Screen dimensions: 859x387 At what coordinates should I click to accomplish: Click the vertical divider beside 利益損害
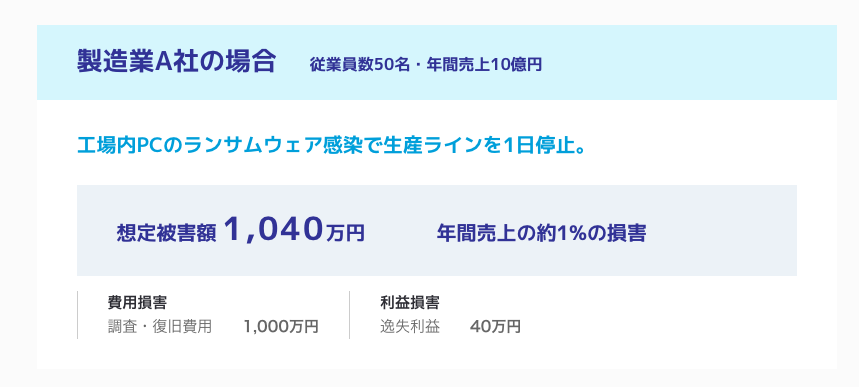click(350, 315)
